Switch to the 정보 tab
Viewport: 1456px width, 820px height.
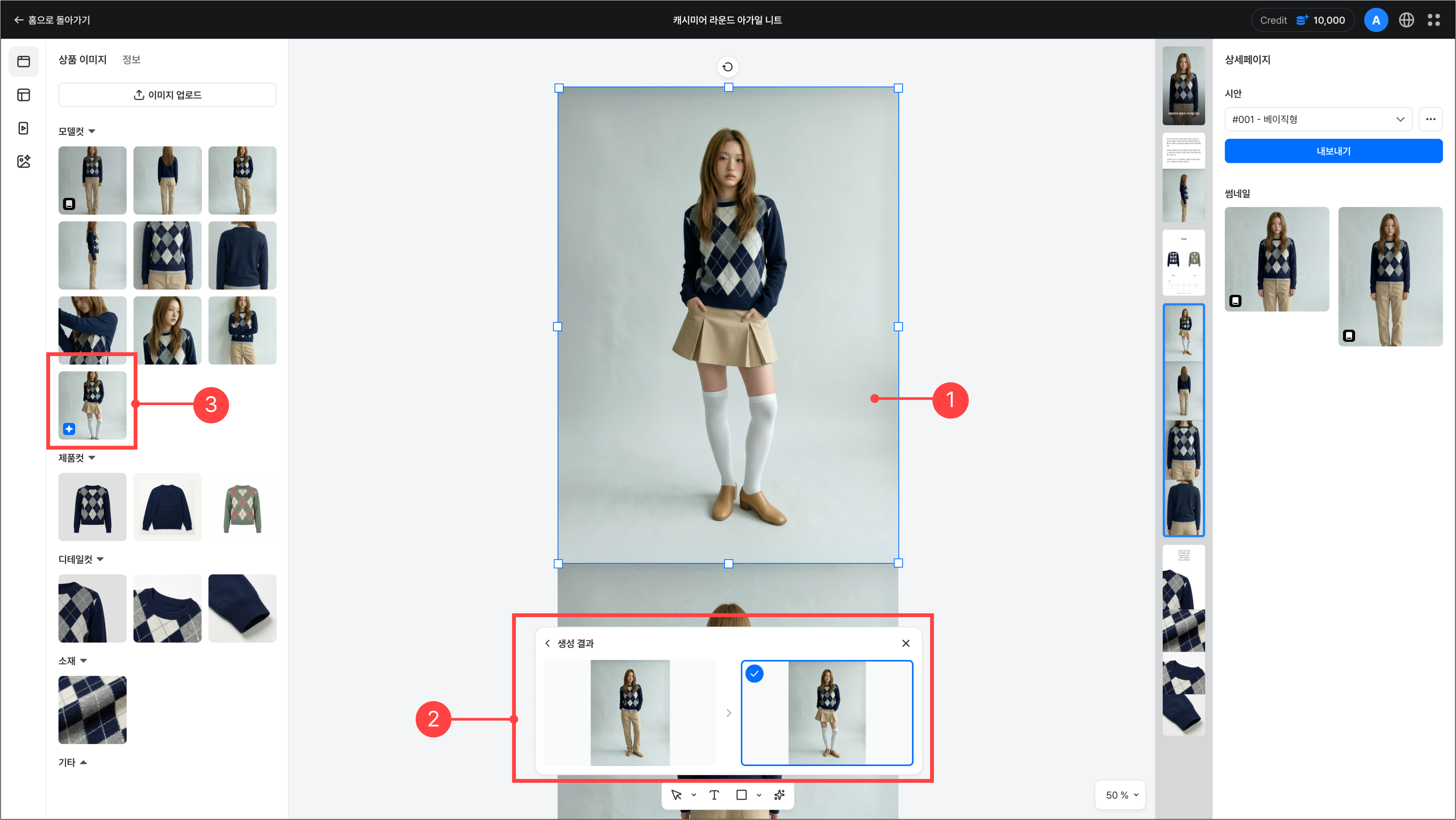(x=131, y=59)
